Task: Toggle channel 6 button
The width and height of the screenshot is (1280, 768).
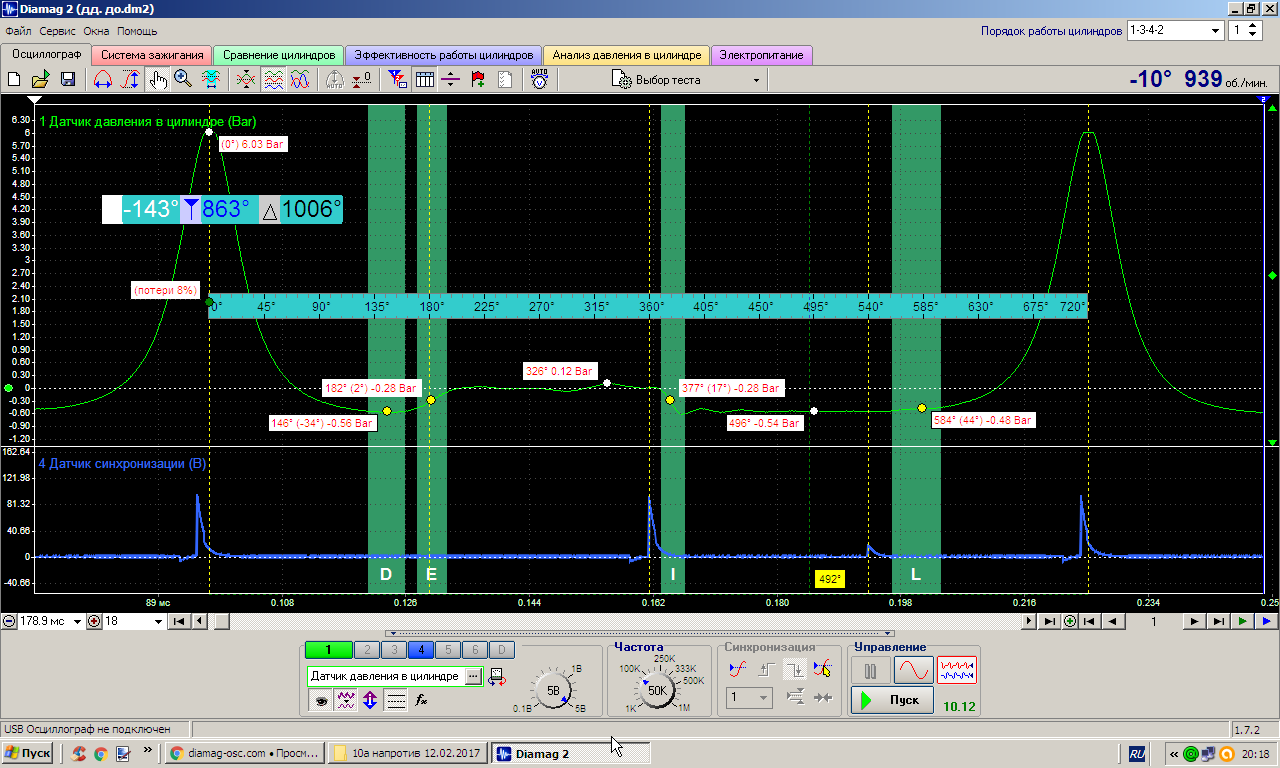Action: tap(474, 650)
